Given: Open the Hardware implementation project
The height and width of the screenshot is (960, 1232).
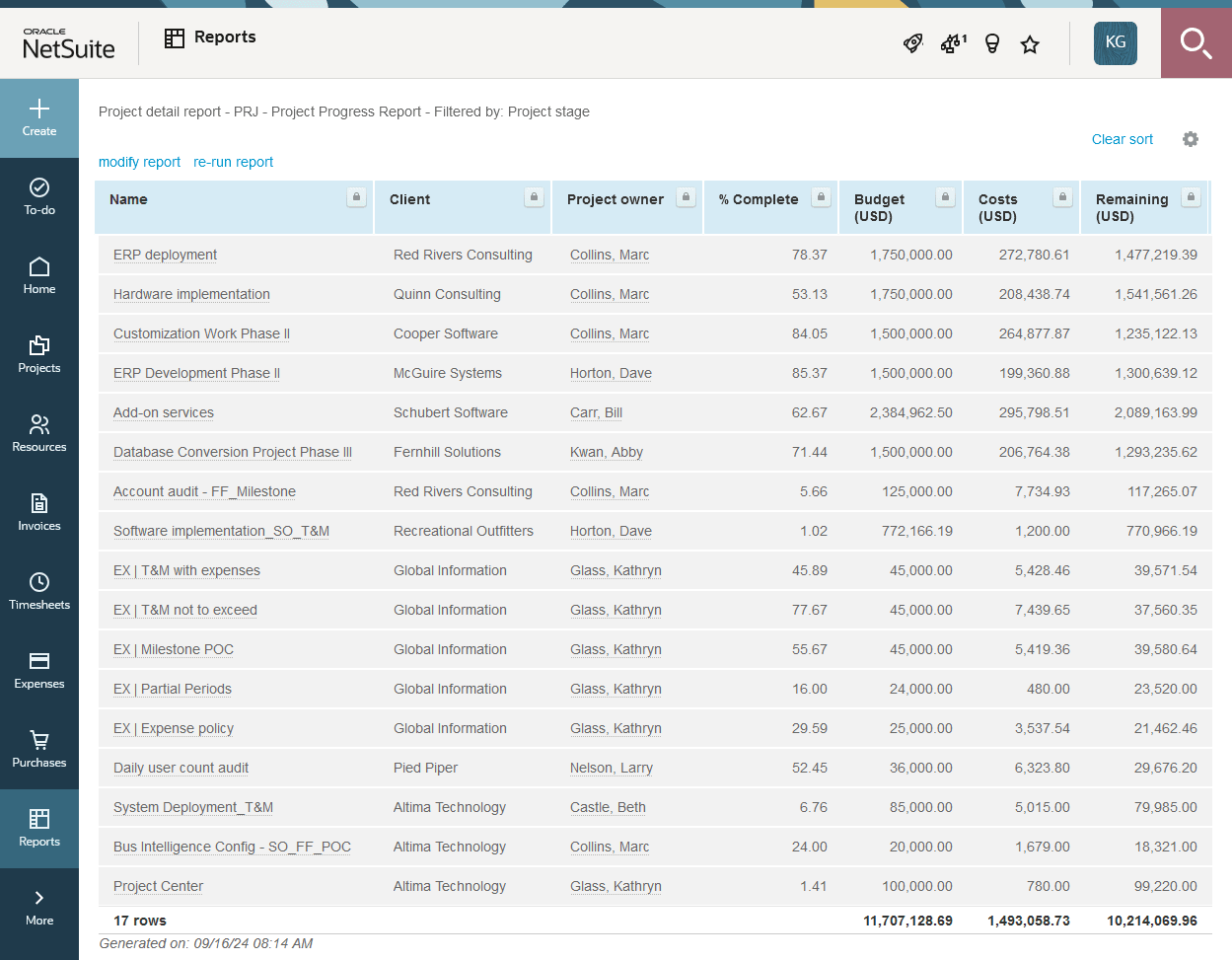Looking at the screenshot, I should [x=191, y=294].
